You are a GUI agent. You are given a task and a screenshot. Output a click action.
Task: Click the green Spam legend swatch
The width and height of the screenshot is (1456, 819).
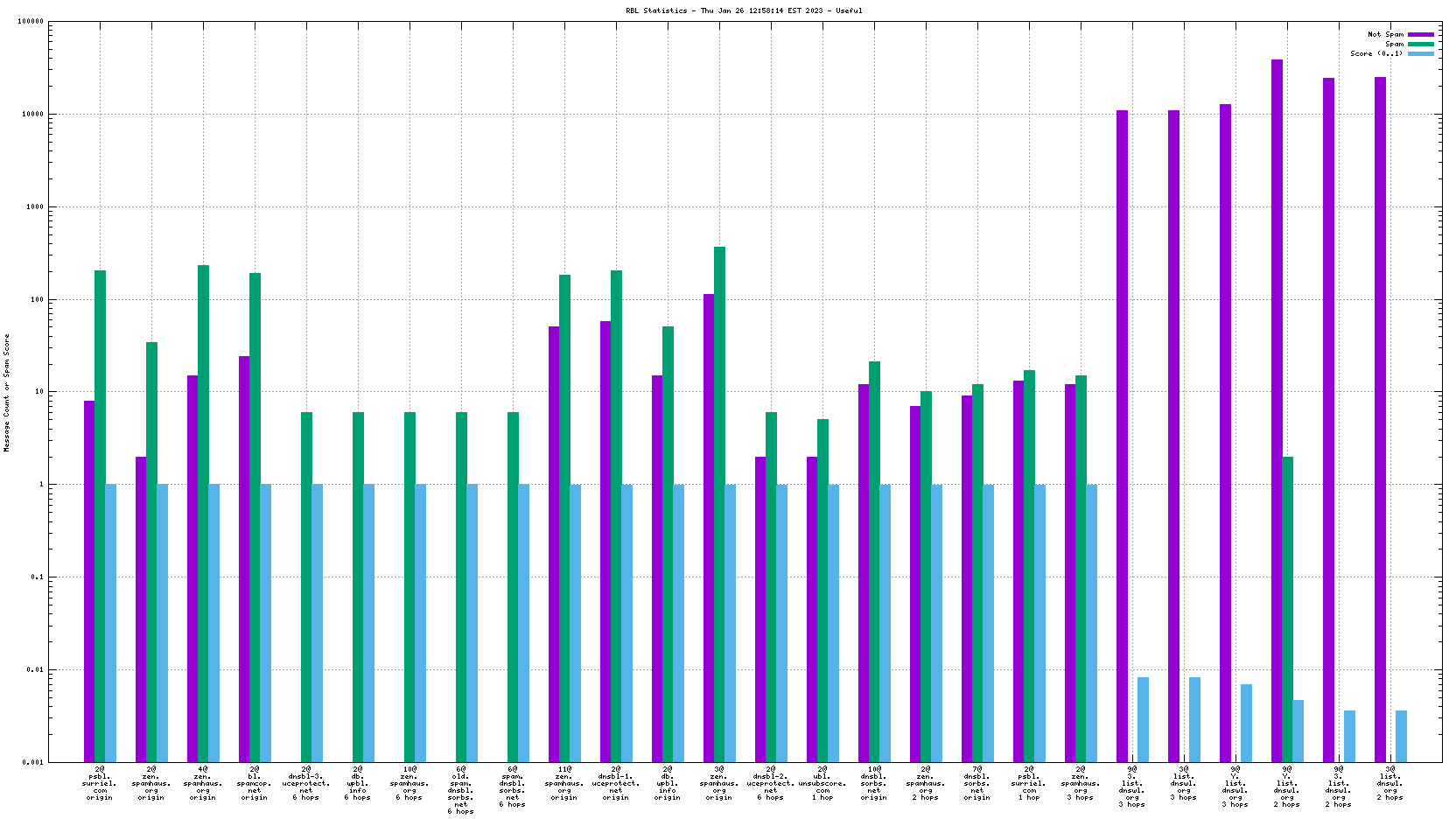pyautogui.click(x=1420, y=45)
